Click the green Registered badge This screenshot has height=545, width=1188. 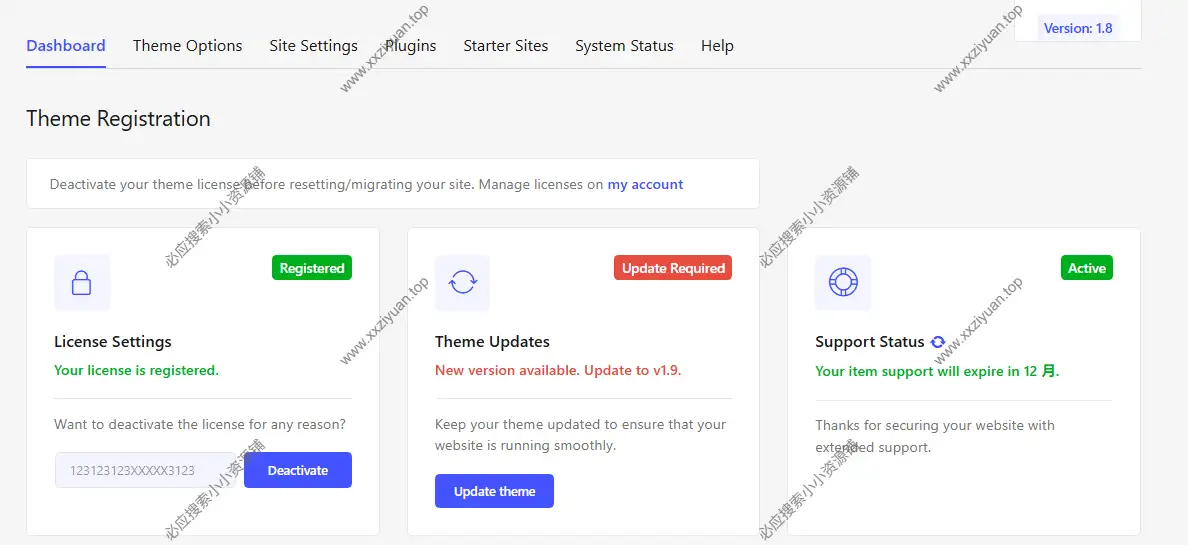311,268
